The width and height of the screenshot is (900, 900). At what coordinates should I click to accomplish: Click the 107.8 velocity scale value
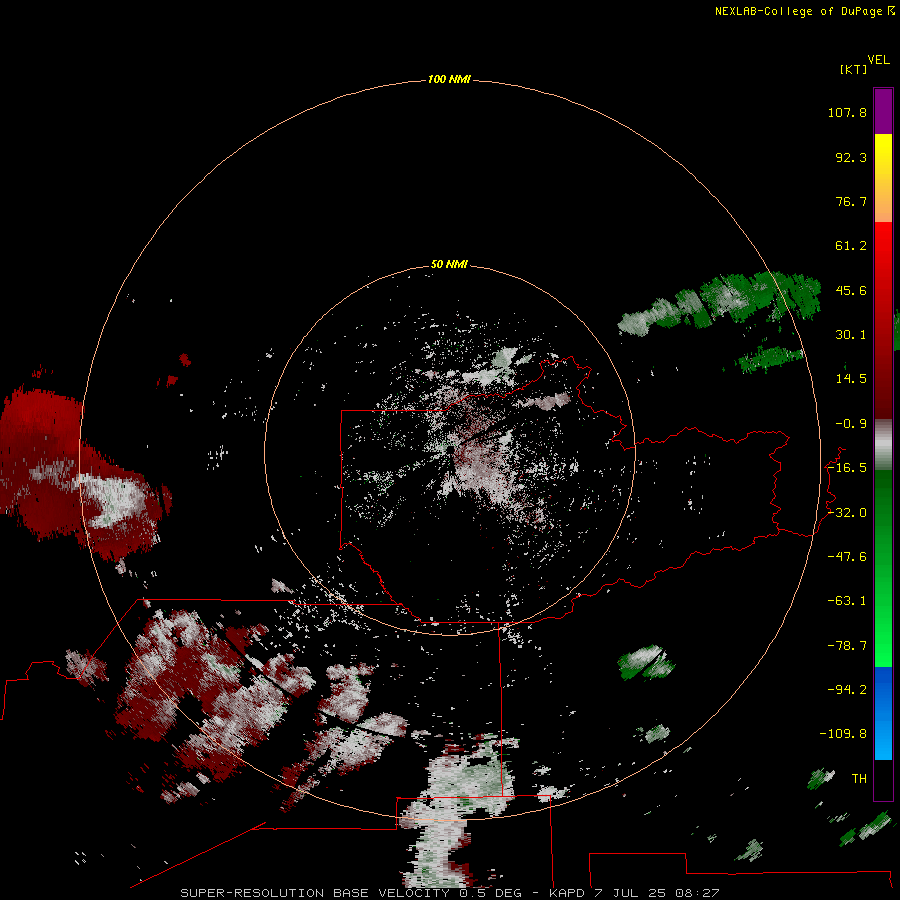click(x=847, y=112)
